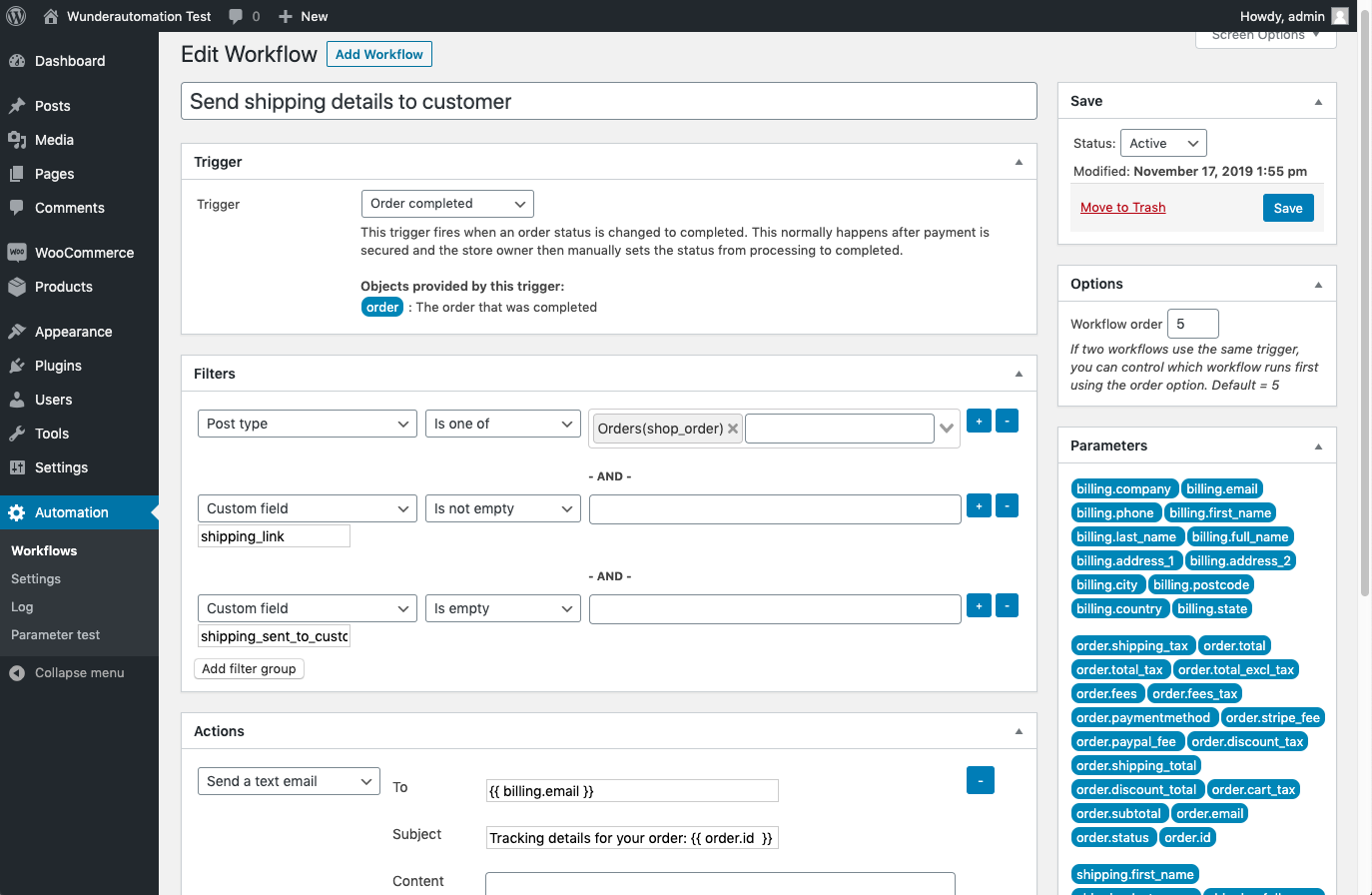The height and width of the screenshot is (895, 1372).
Task: Open WooCommerce in the sidebar
Action: [x=84, y=253]
